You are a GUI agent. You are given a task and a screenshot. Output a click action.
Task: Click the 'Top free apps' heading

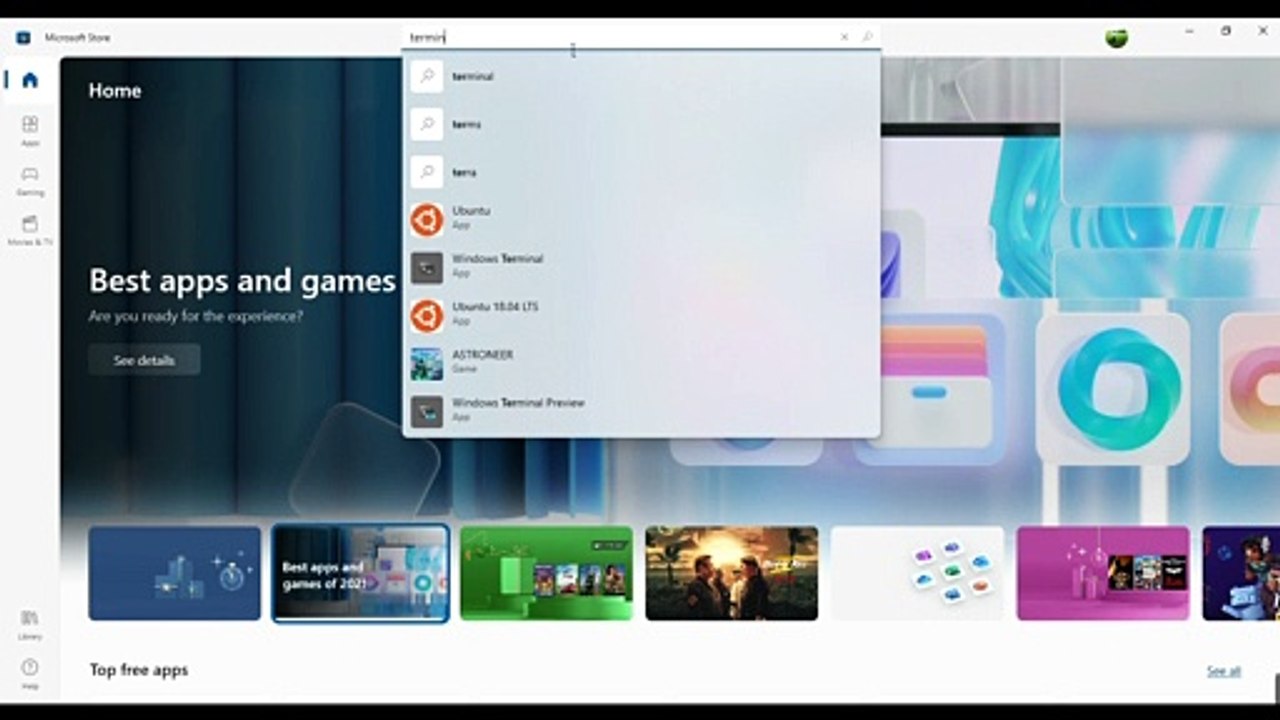click(139, 670)
